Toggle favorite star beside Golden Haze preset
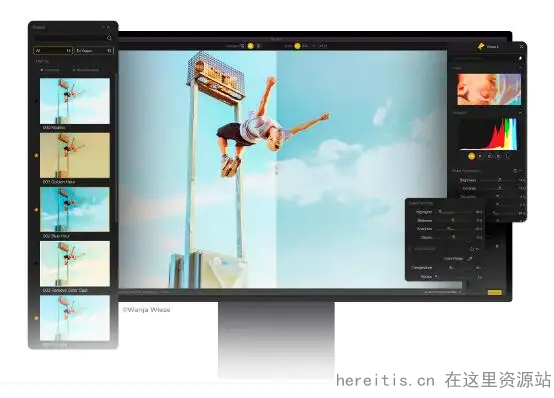The image size is (554, 398). [36, 155]
